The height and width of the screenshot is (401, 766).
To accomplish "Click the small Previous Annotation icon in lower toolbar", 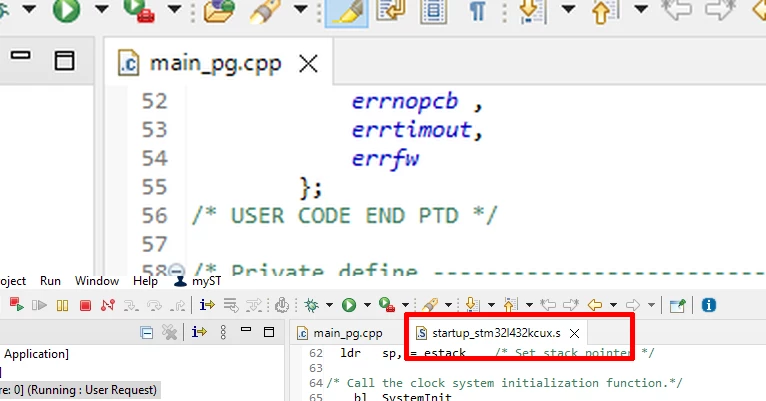I will point(510,305).
